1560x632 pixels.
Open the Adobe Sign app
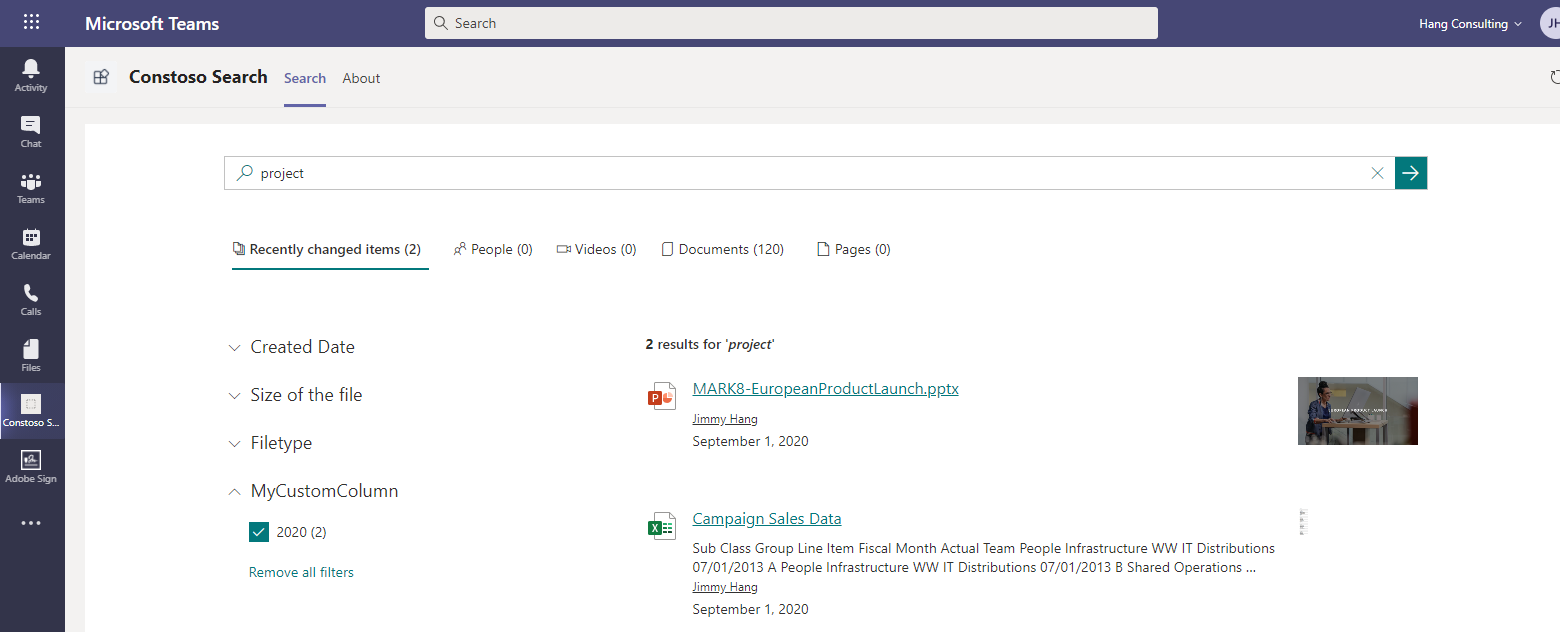pos(31,467)
